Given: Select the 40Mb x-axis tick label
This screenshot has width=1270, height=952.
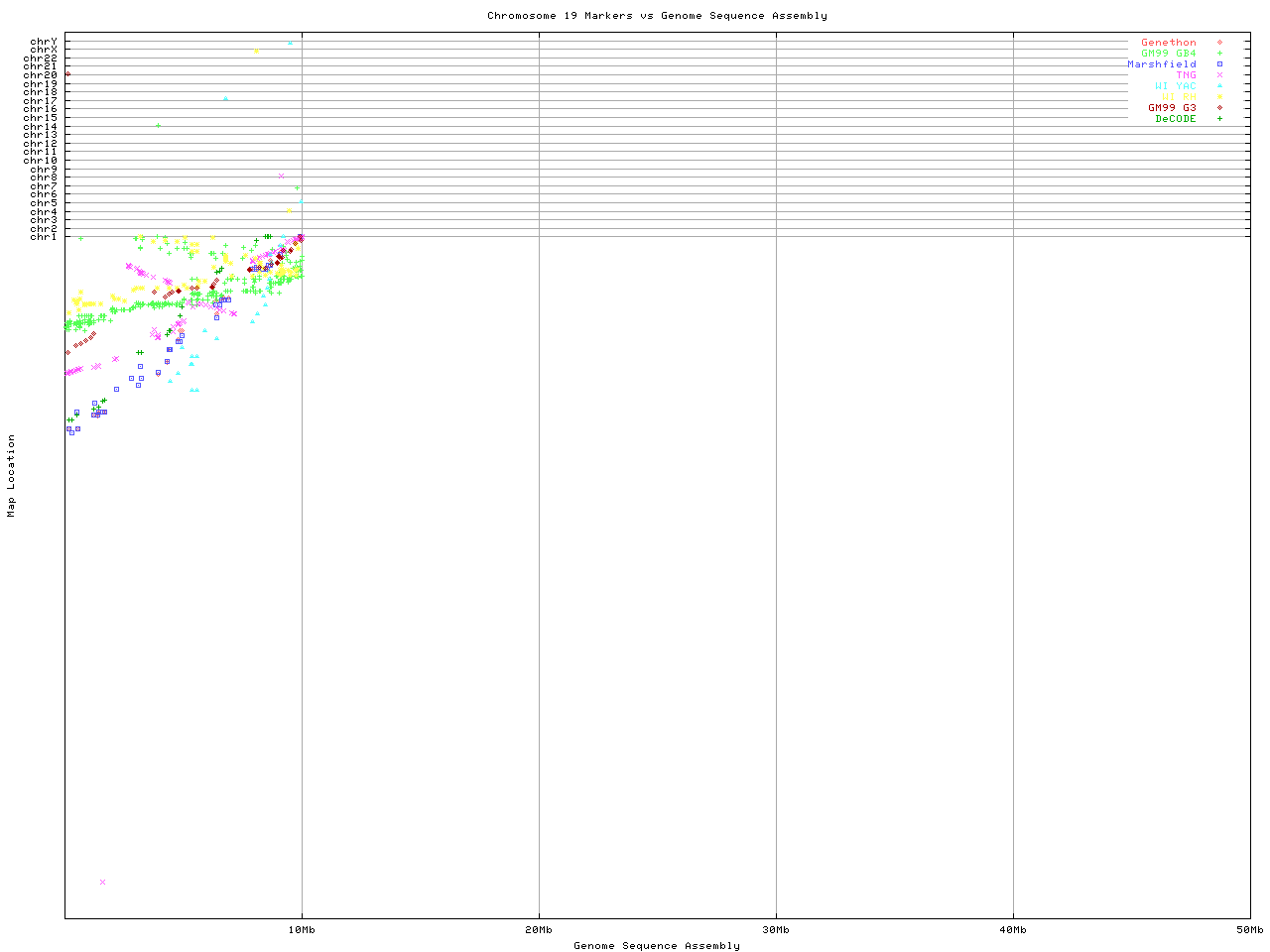Looking at the screenshot, I should pos(1013,930).
